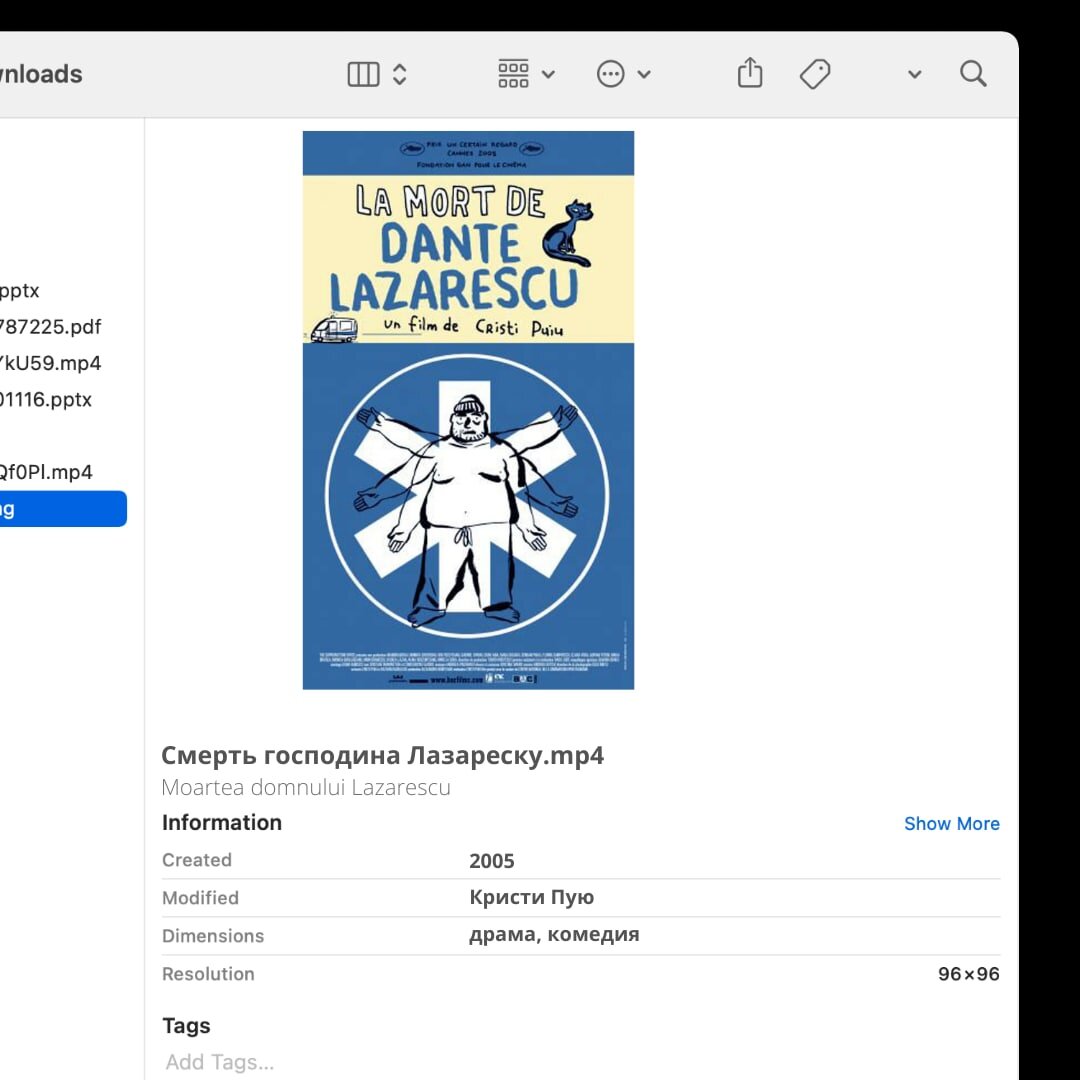Click the Information section heading
The width and height of the screenshot is (1080, 1080).
pyautogui.click(x=222, y=822)
